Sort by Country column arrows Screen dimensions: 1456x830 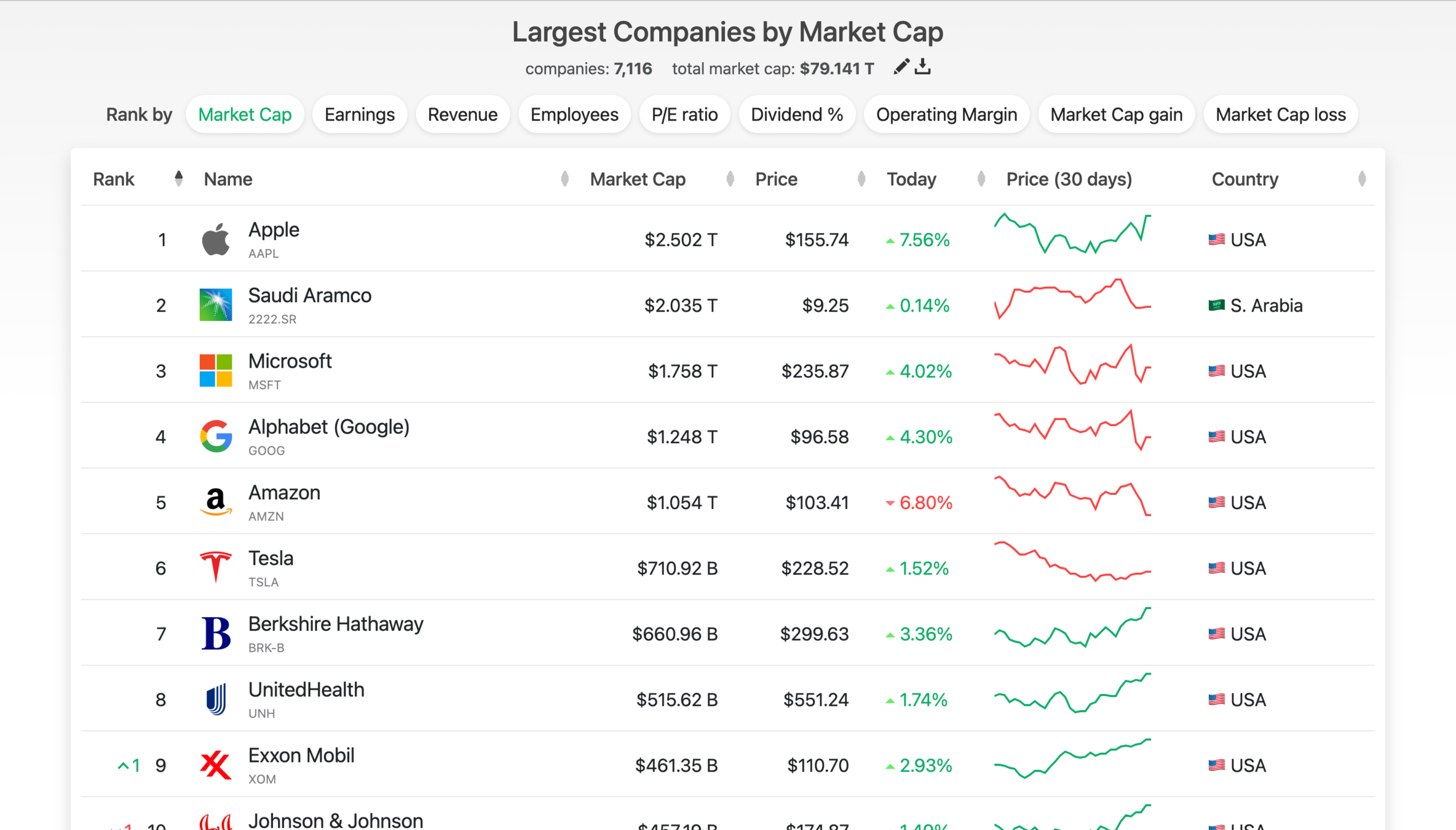pos(1361,179)
